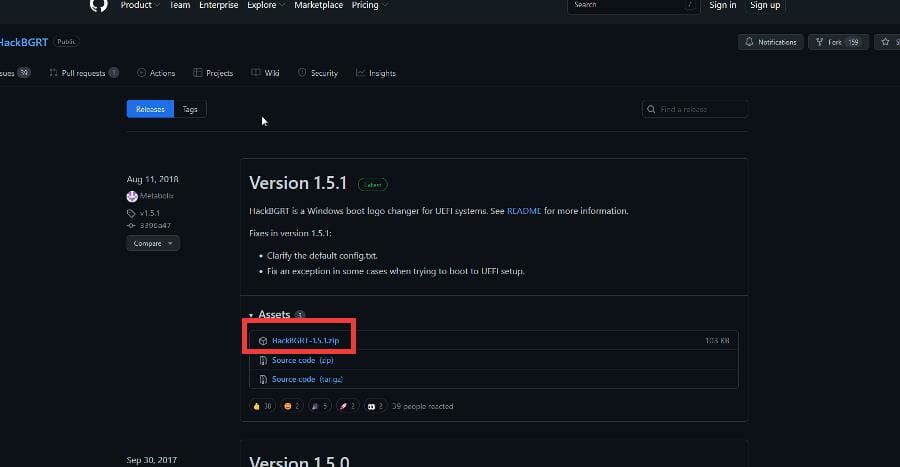
Task: Open the Version 1.5.0 release title
Action: 299,461
